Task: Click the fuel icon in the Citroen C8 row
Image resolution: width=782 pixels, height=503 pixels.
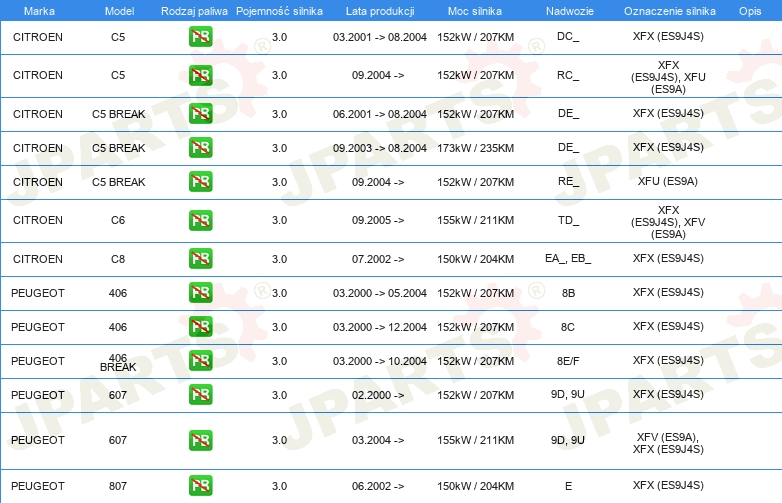Action: click(x=200, y=259)
